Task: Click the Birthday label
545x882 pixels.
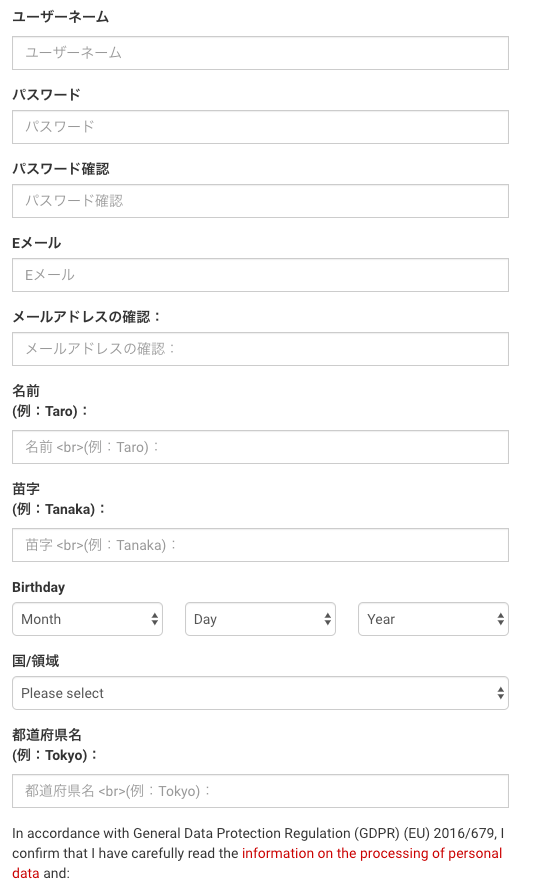Action: click(x=38, y=587)
